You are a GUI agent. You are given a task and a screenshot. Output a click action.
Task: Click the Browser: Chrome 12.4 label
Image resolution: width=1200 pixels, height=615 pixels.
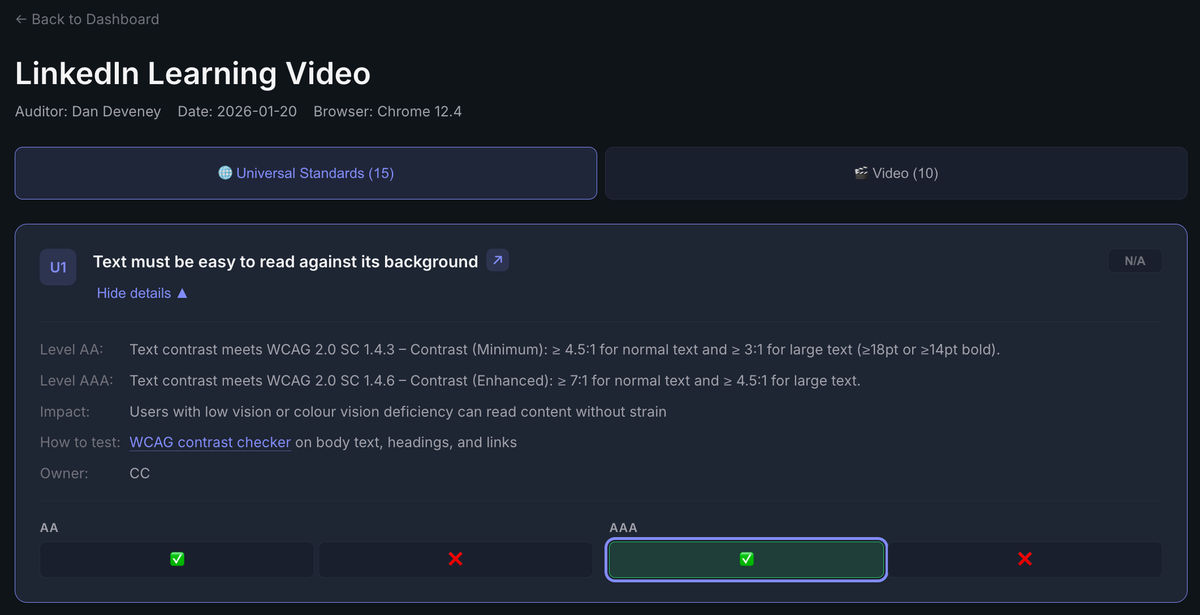coord(388,112)
